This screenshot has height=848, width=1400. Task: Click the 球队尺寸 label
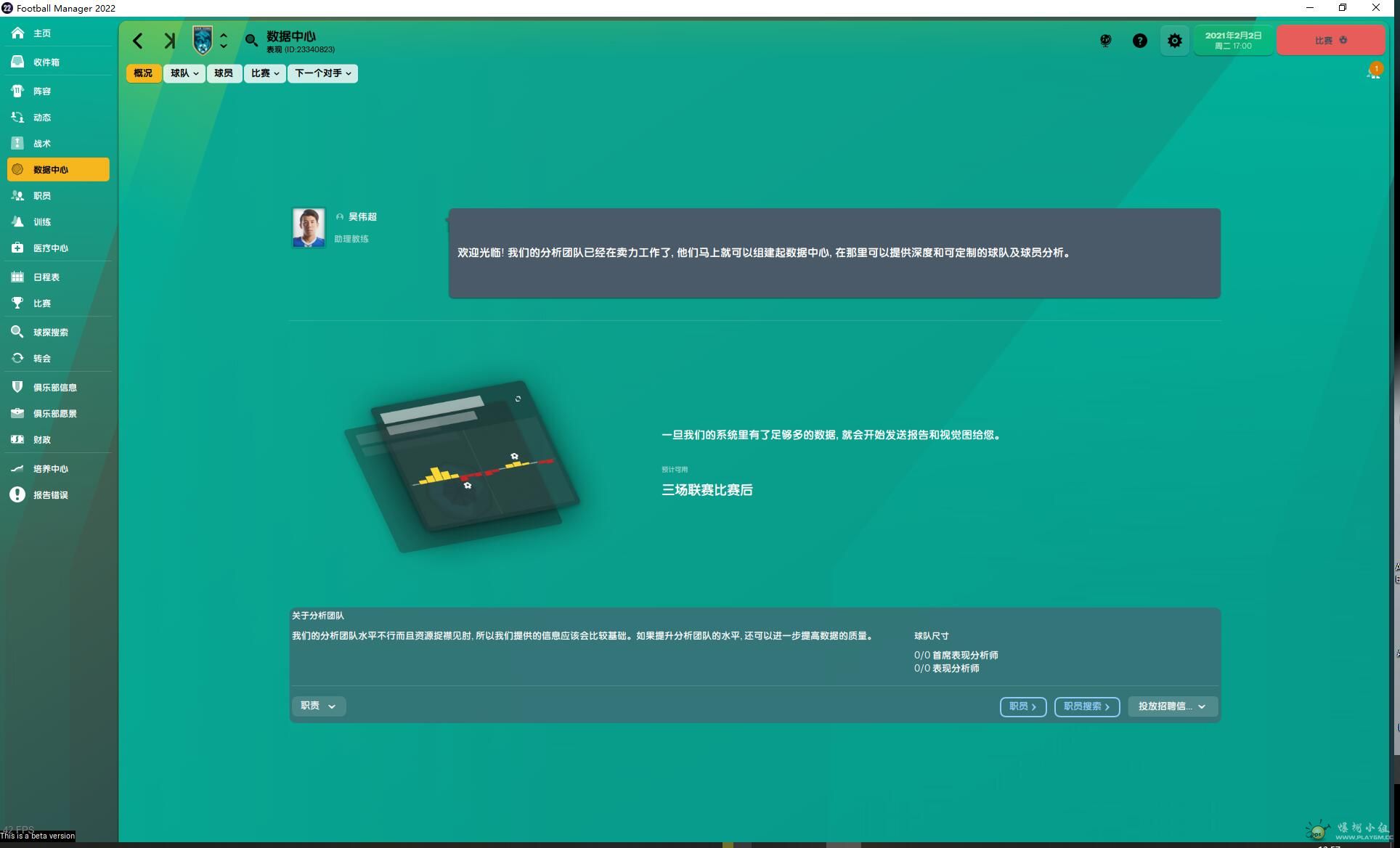[x=931, y=635]
